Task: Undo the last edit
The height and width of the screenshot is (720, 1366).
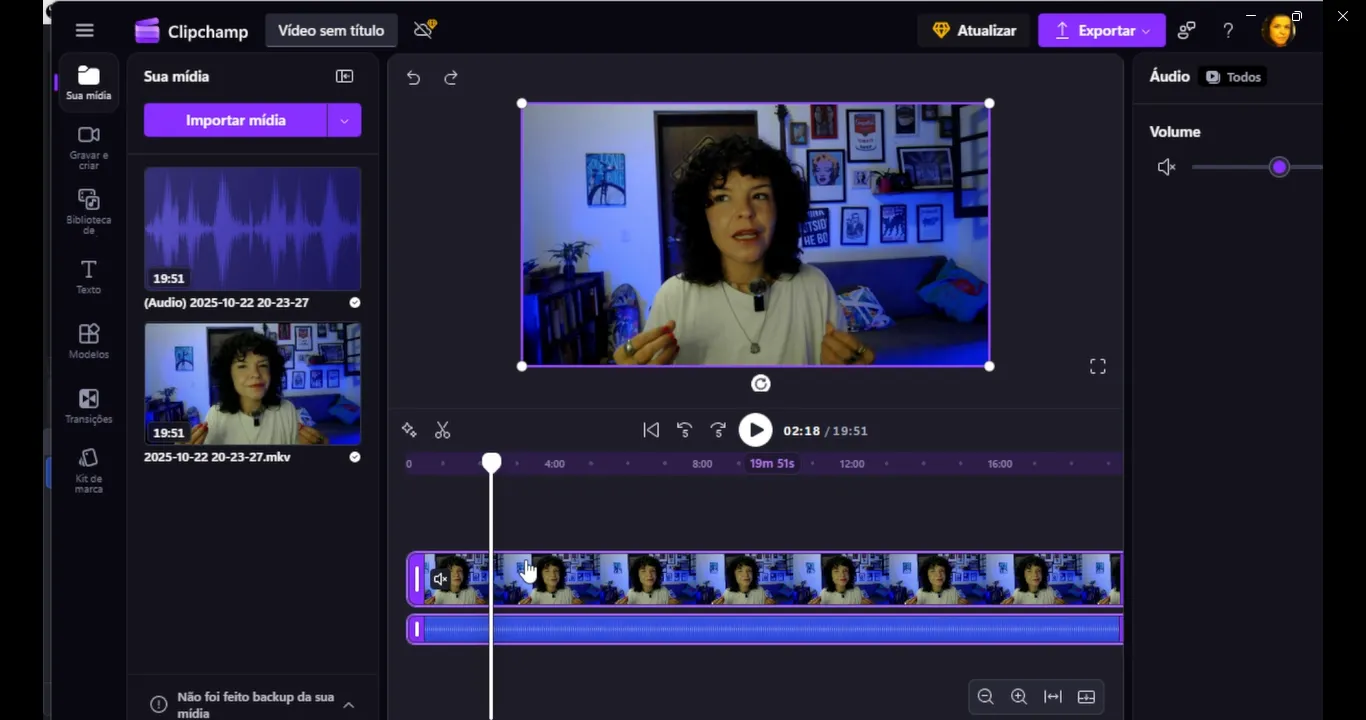Action: pyautogui.click(x=413, y=78)
